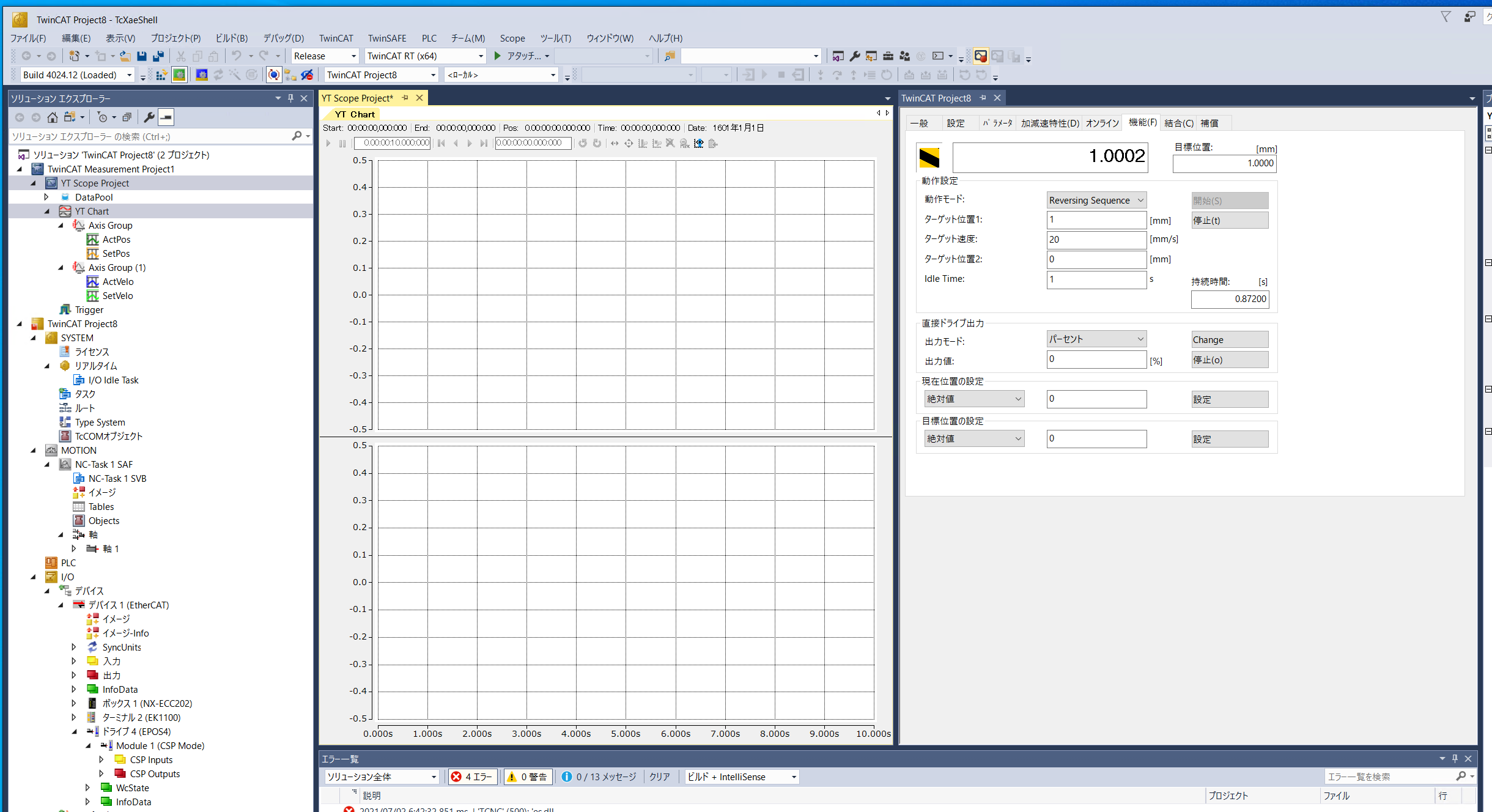Click Restart TwinCAT in Config Mode icon
This screenshot has height=812, width=1492.
[202, 75]
